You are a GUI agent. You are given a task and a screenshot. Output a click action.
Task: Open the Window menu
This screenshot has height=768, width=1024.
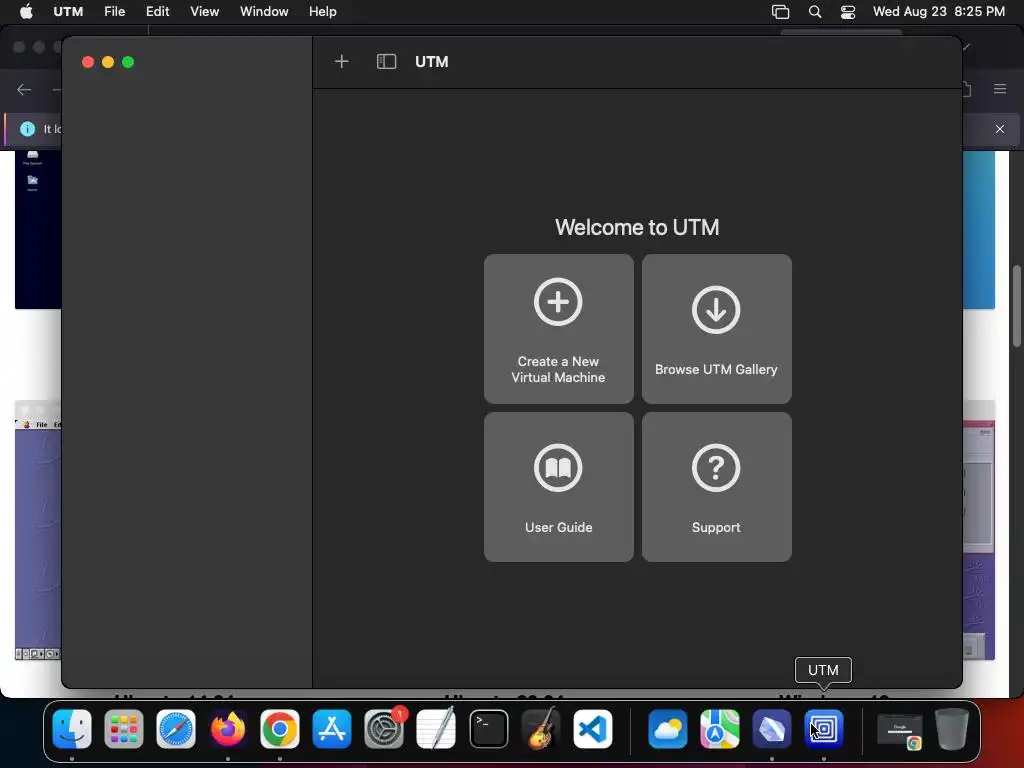264,11
